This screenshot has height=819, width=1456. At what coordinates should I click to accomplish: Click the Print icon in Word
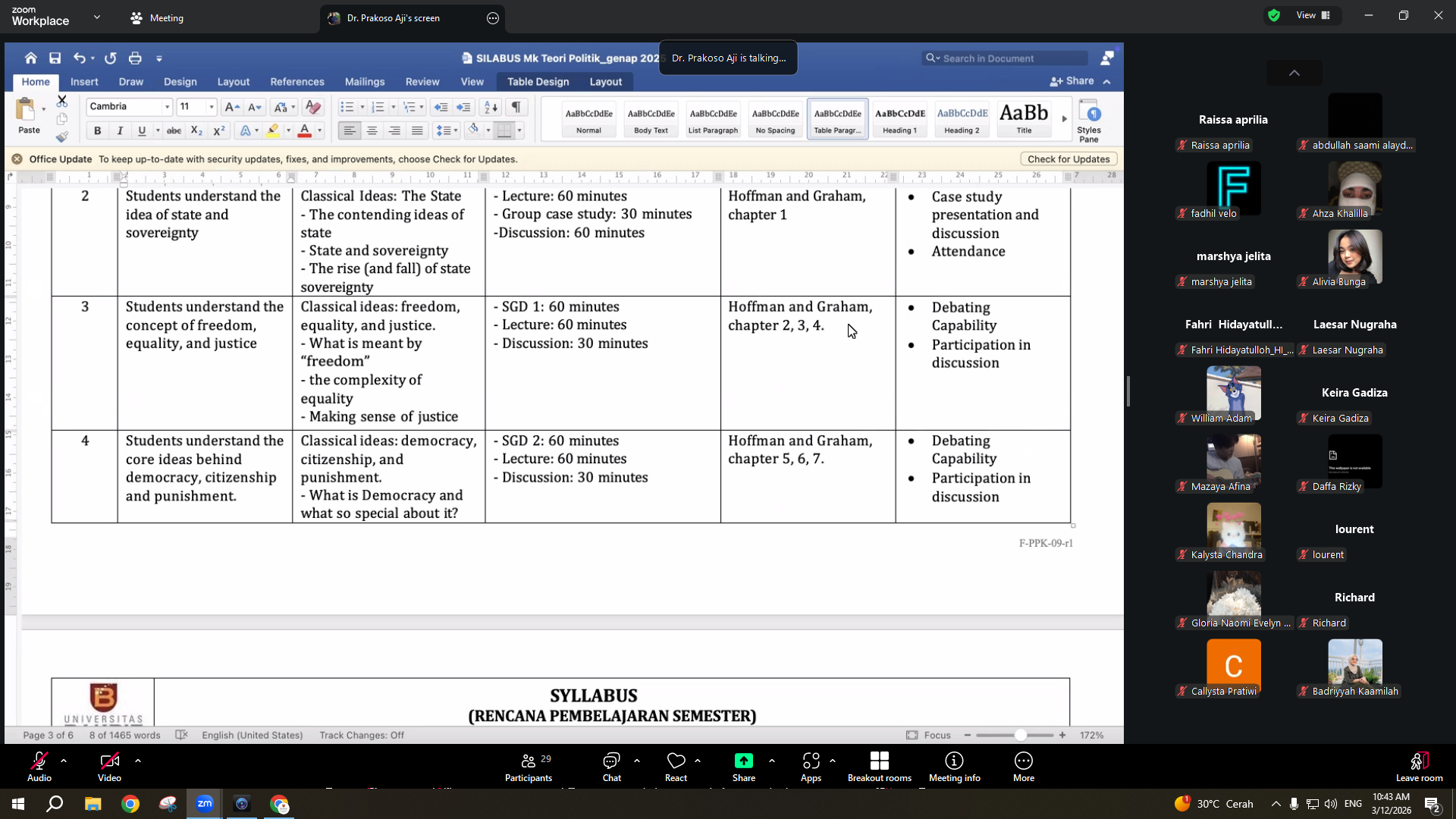point(135,58)
